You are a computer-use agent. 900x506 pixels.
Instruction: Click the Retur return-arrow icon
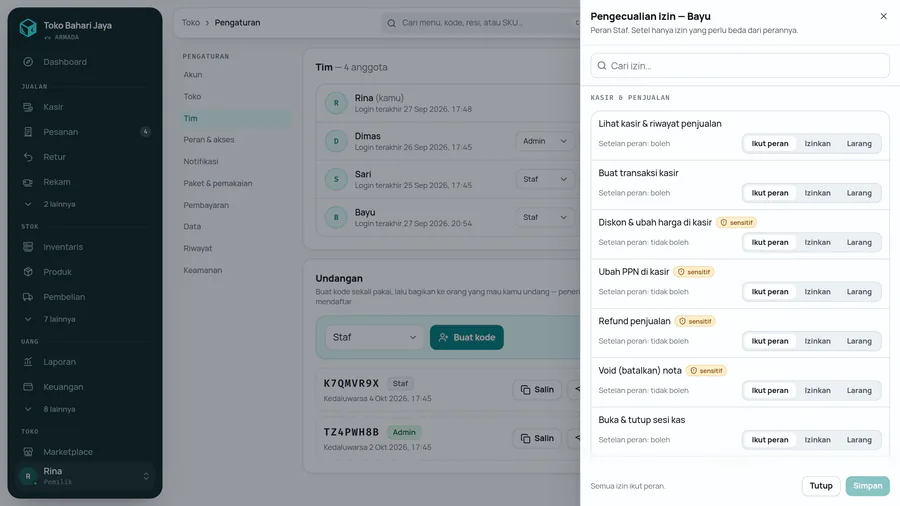click(28, 157)
